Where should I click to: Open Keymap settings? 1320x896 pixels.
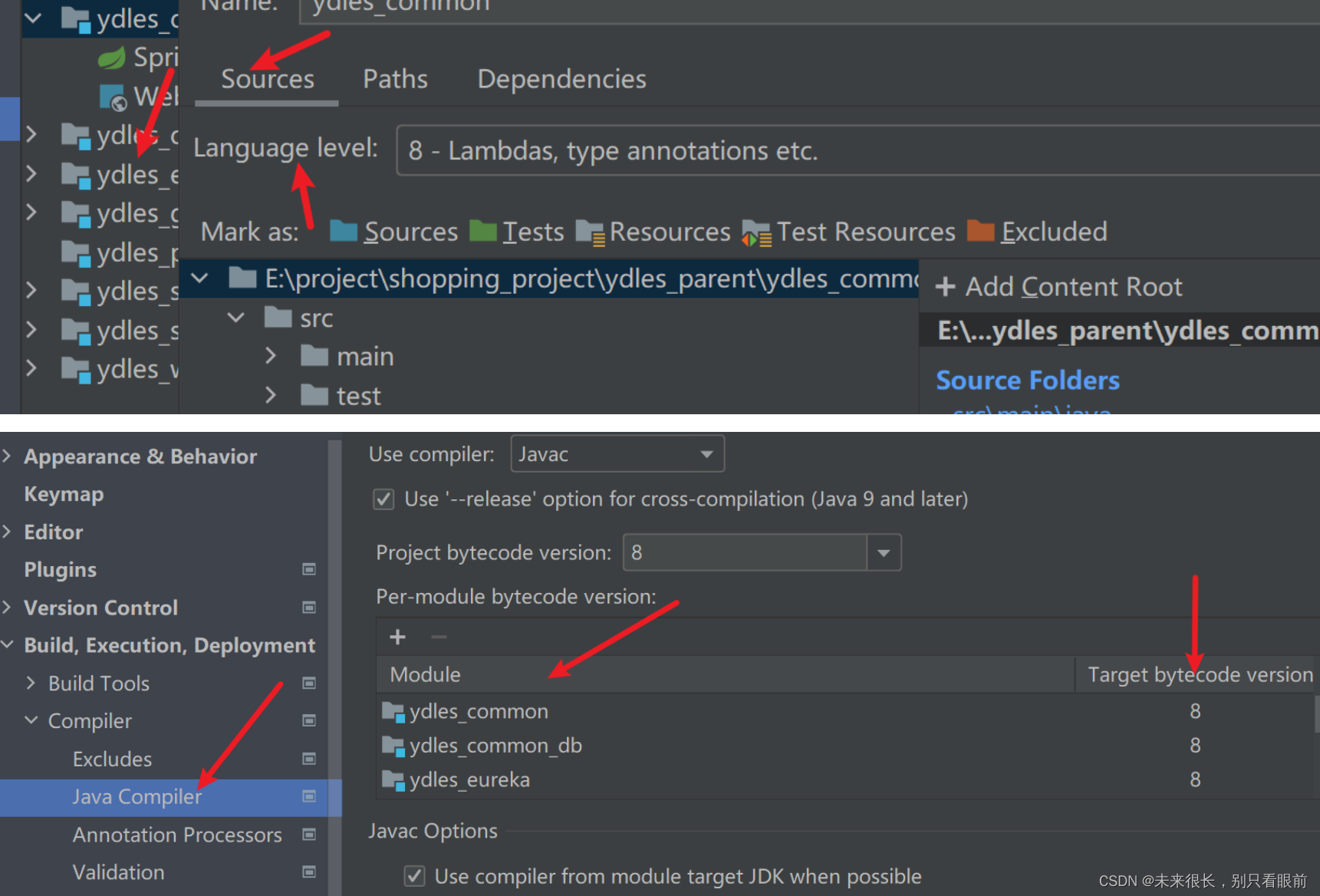tap(64, 494)
